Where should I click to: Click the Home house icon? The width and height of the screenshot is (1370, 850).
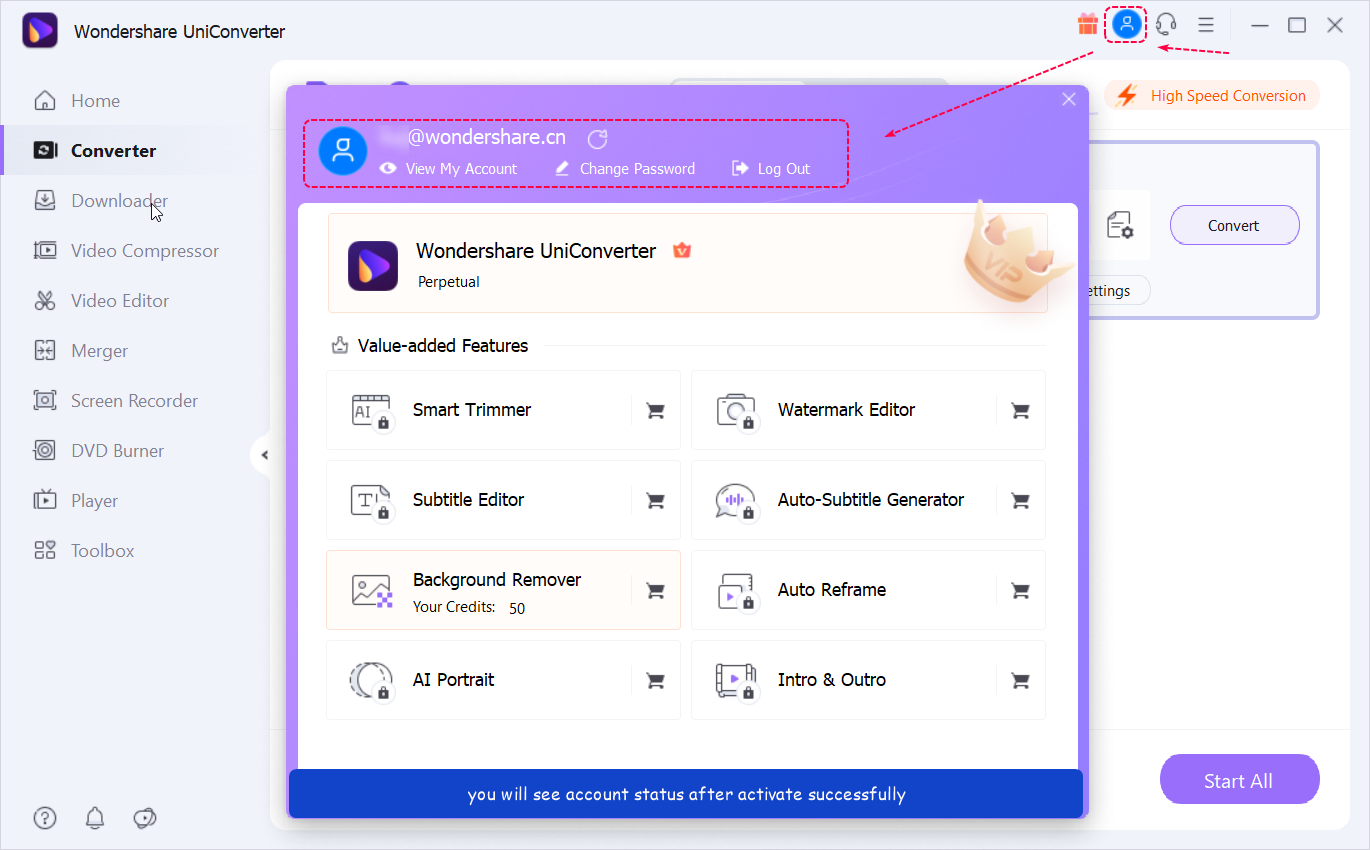45,100
